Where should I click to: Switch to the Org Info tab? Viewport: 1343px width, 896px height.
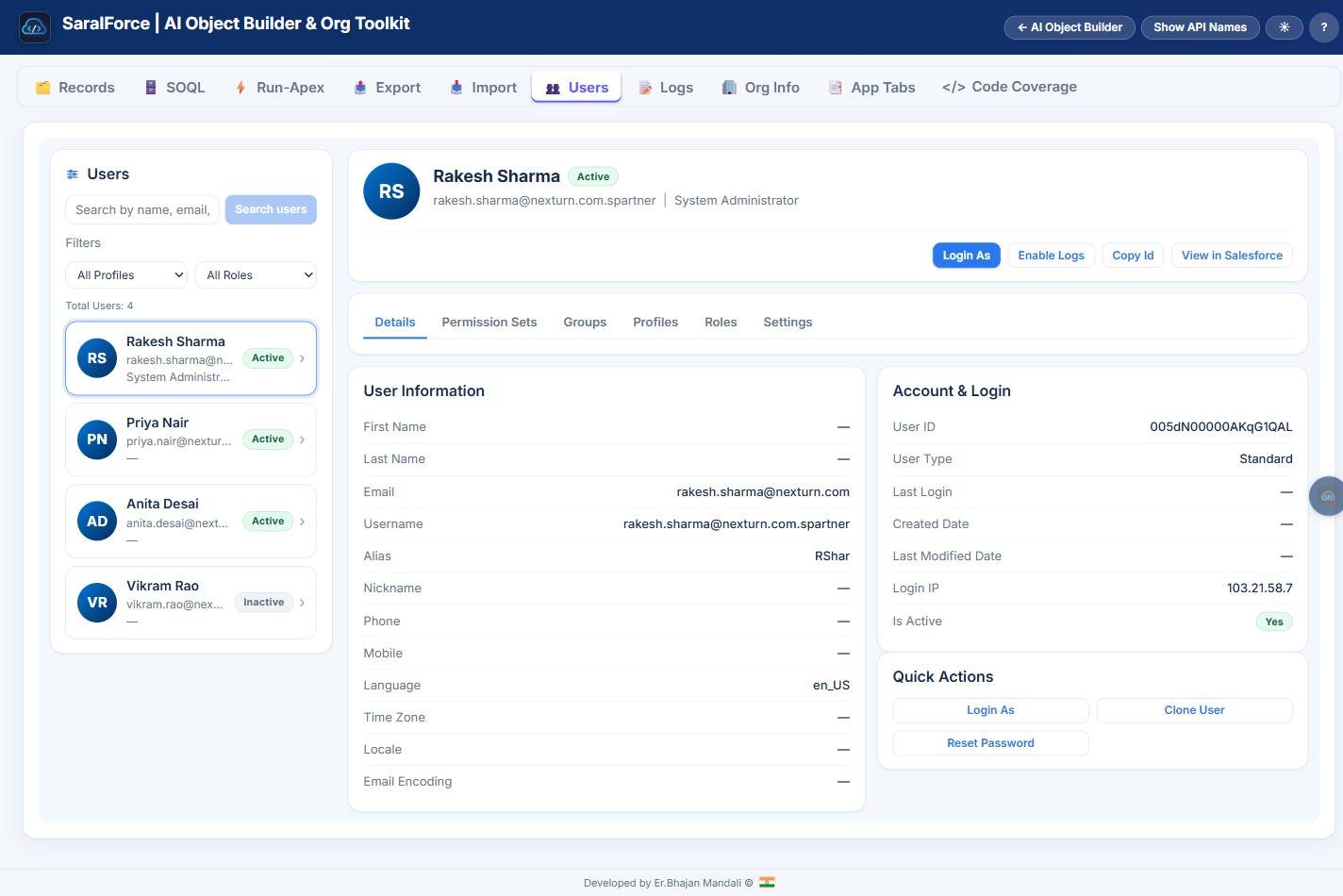tap(760, 88)
